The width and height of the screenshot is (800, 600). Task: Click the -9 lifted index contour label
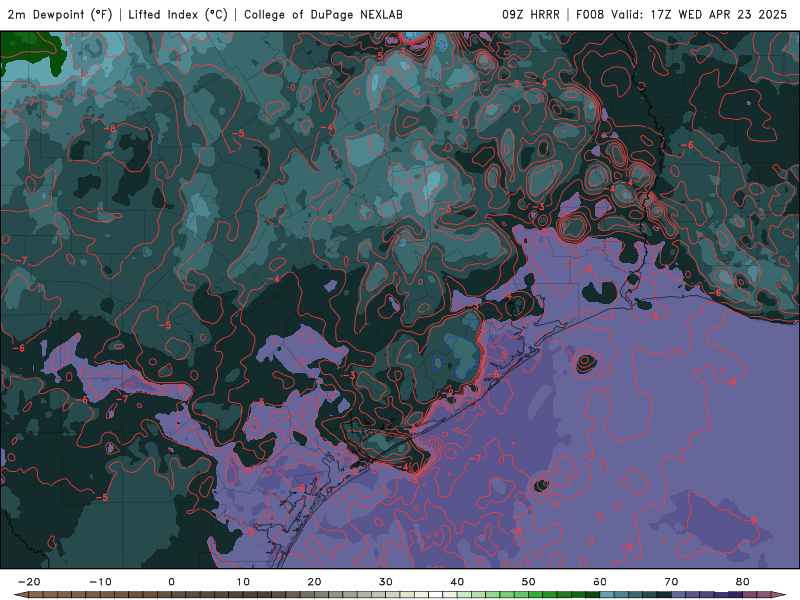(751, 520)
